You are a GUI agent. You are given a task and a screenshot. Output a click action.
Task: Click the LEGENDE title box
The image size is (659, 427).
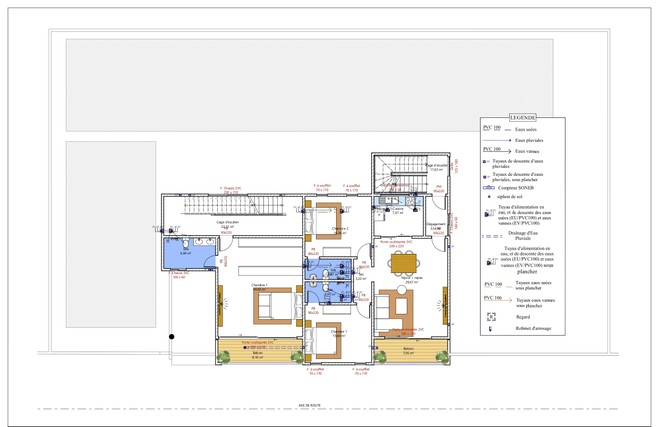click(523, 118)
